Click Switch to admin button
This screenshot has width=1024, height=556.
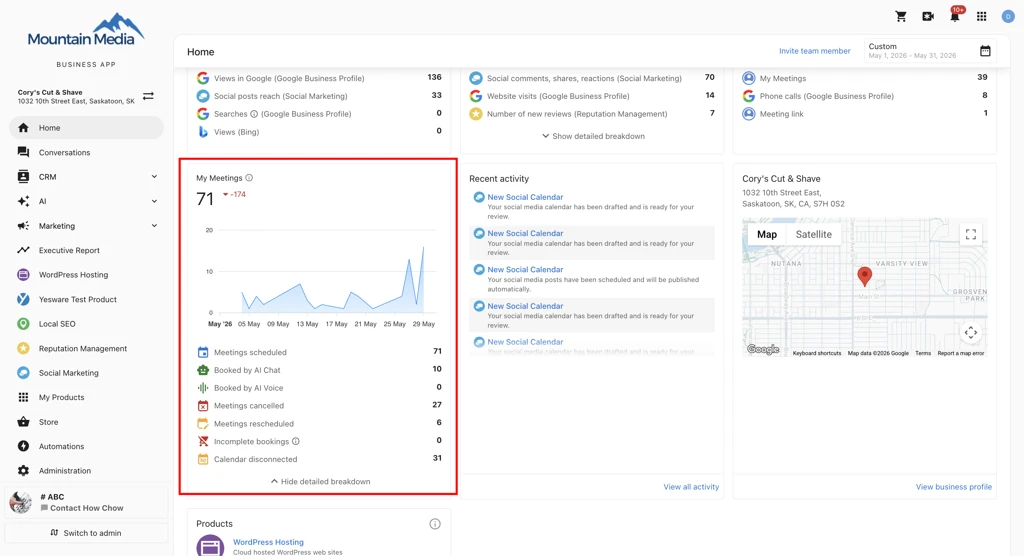(86, 532)
